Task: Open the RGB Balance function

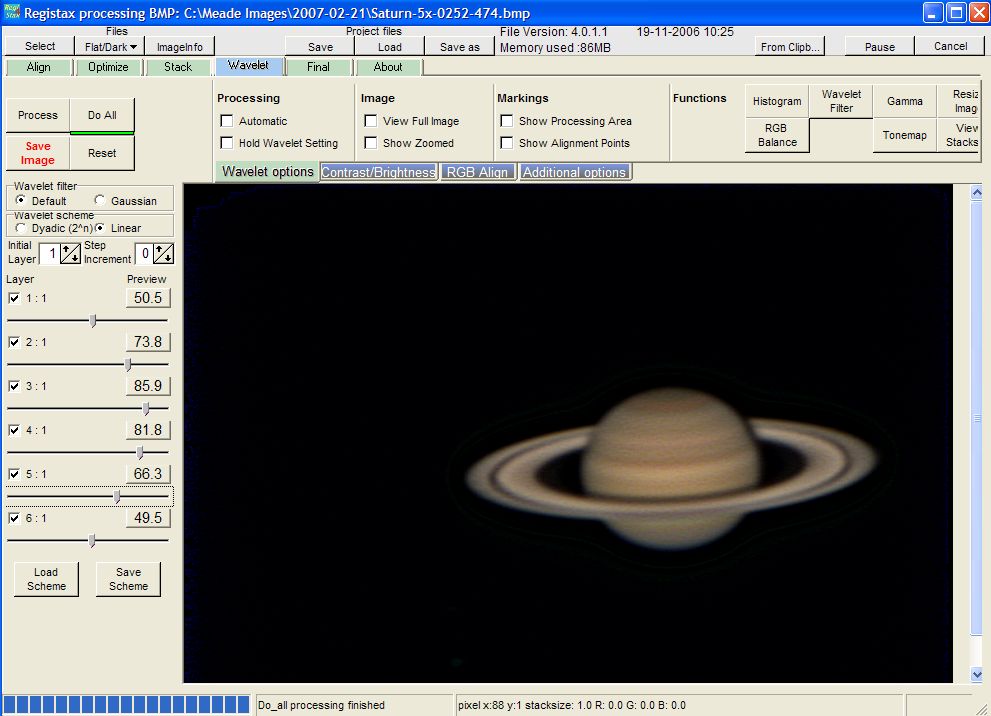Action: click(x=777, y=135)
